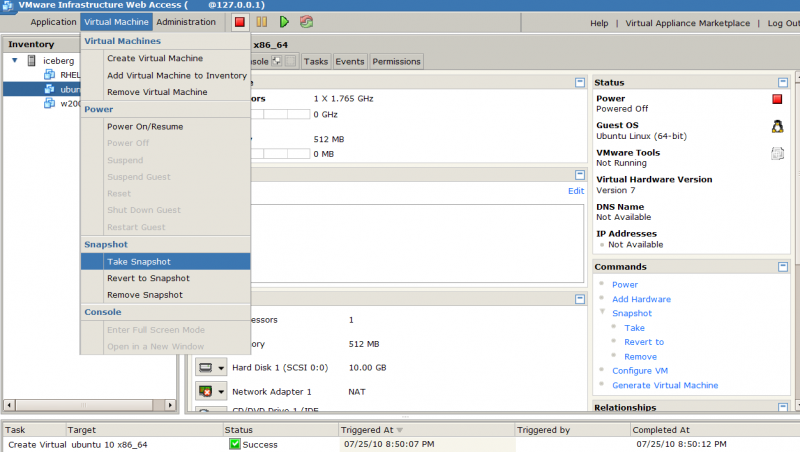Click the Edit notes link
This screenshot has height=452, width=800.
pyautogui.click(x=576, y=191)
